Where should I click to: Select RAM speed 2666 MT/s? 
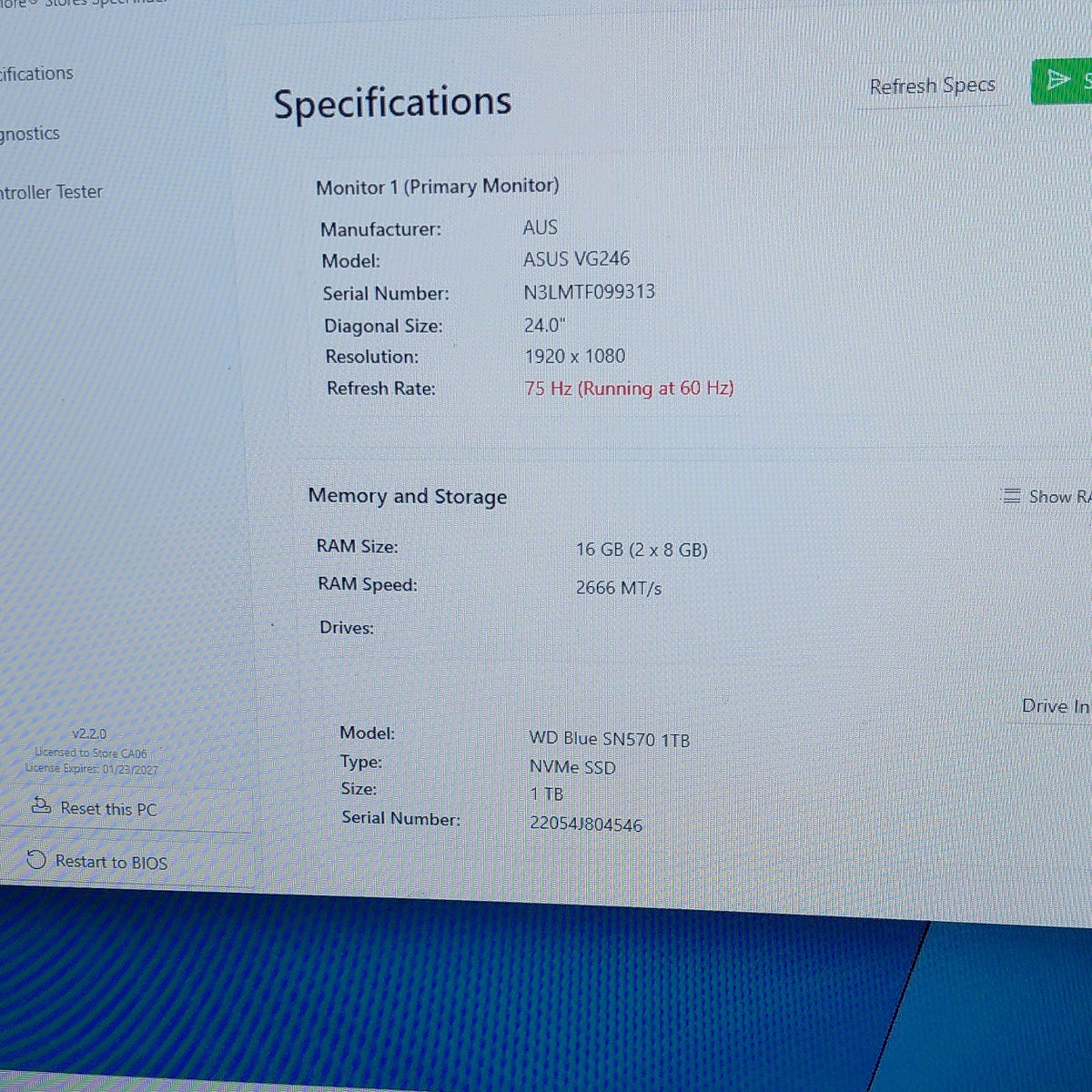(x=619, y=588)
